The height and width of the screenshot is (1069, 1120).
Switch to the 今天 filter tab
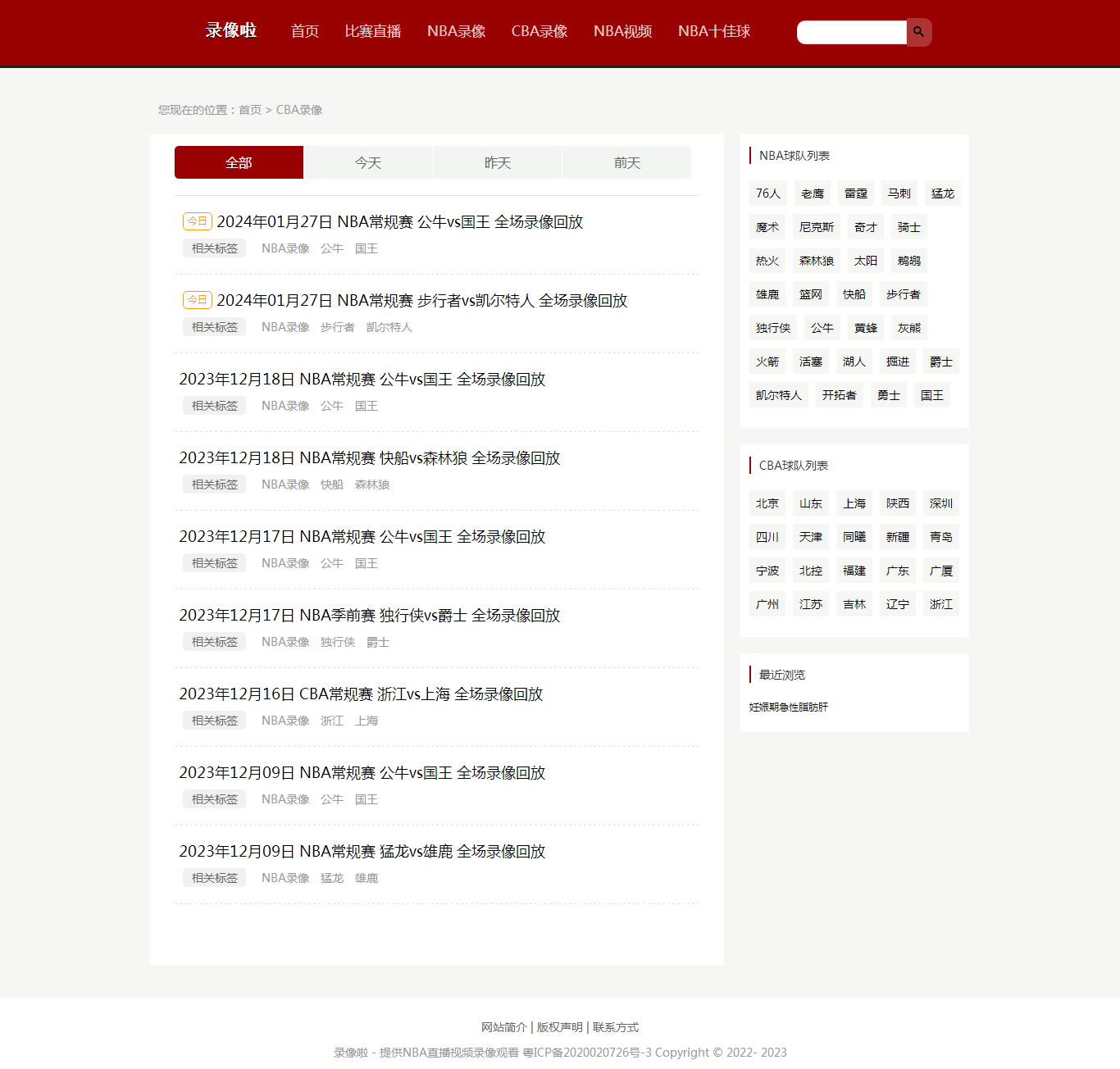(x=368, y=162)
